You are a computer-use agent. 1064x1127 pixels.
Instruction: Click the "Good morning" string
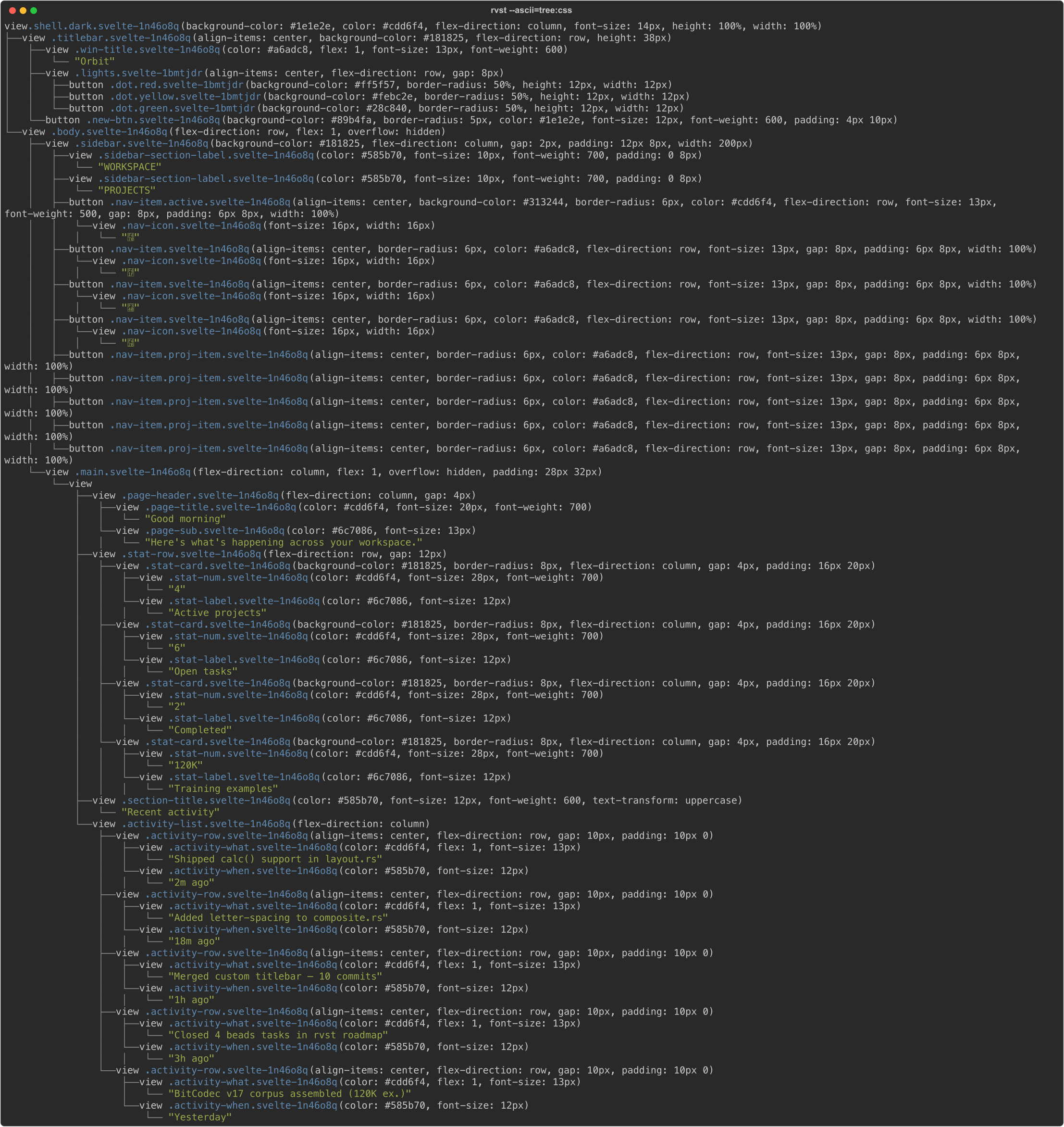click(x=186, y=519)
